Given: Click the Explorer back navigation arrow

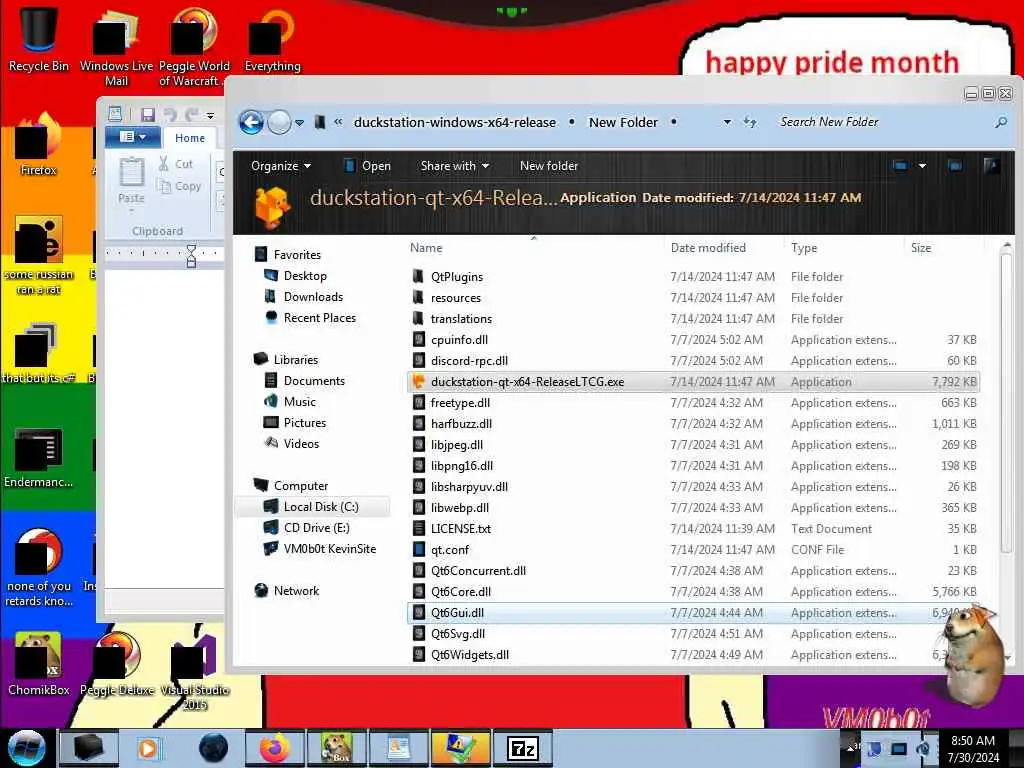Looking at the screenshot, I should [x=251, y=122].
